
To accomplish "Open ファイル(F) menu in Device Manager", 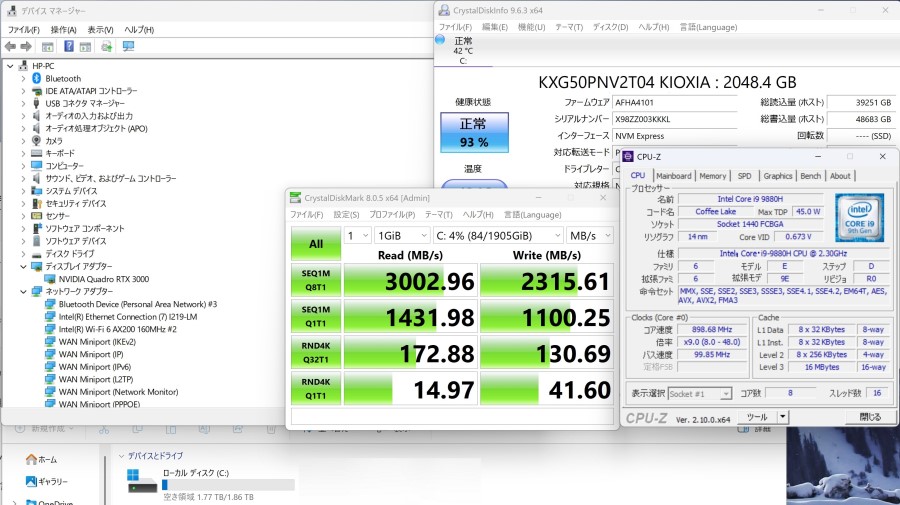I will tap(24, 30).
